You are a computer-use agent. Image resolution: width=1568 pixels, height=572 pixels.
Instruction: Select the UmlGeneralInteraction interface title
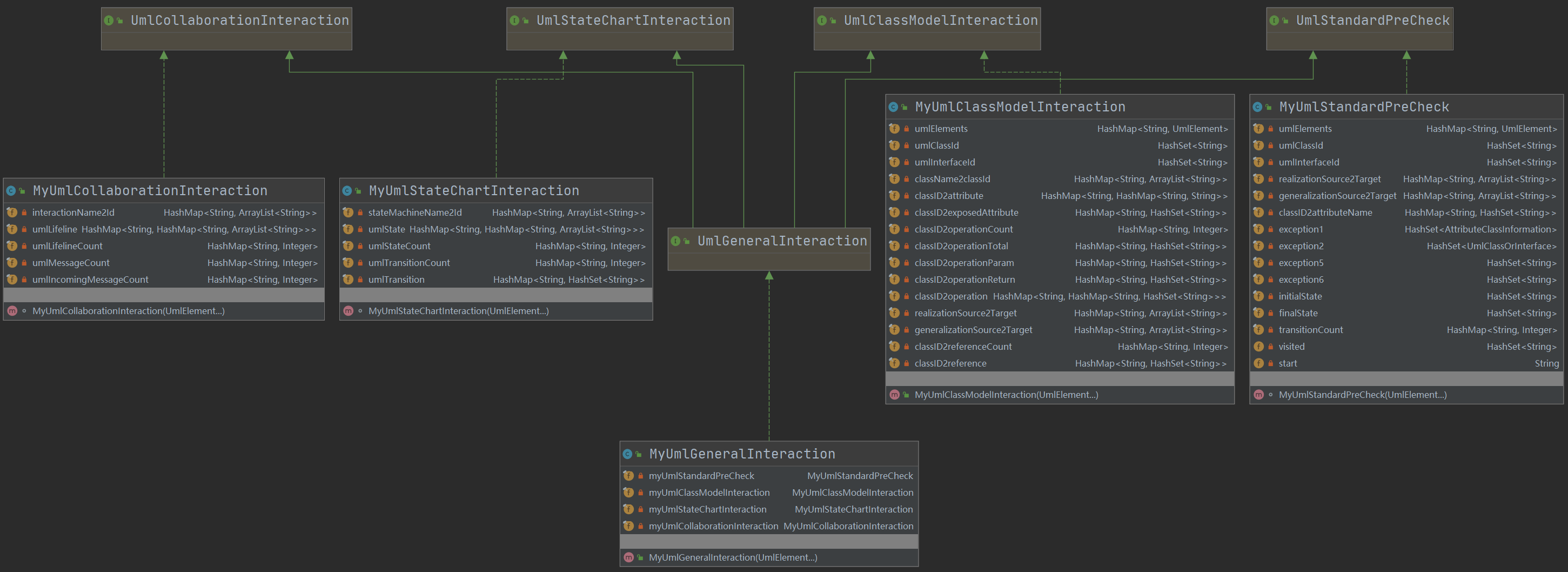tap(782, 241)
